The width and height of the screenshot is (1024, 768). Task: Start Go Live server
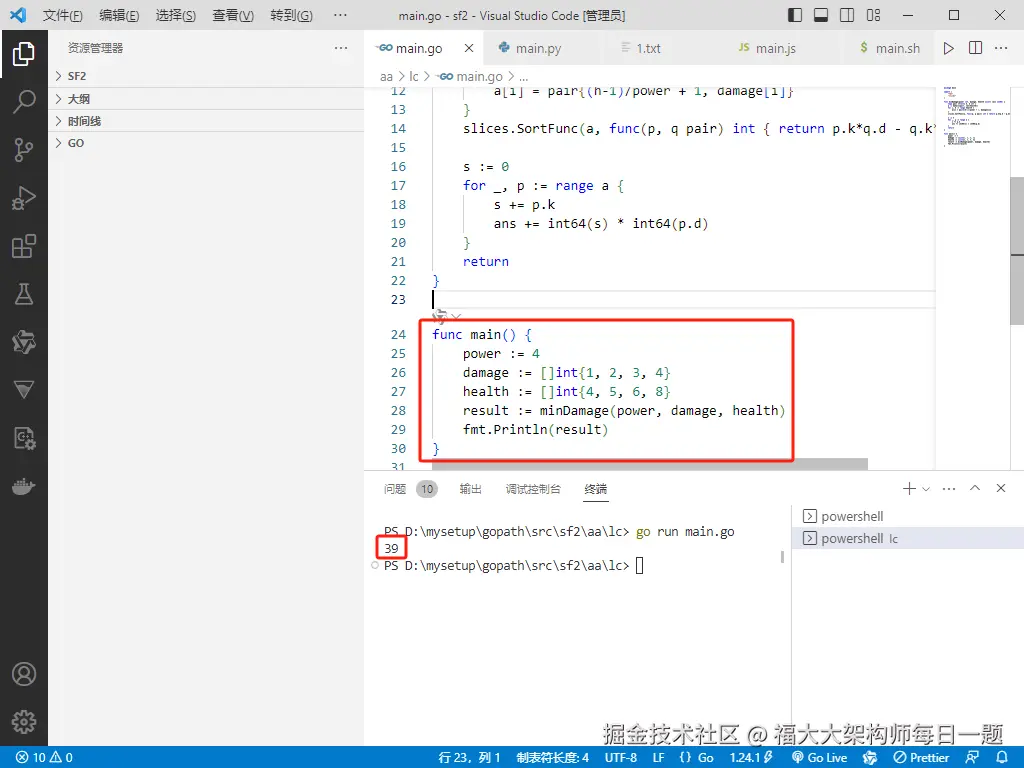click(820, 758)
